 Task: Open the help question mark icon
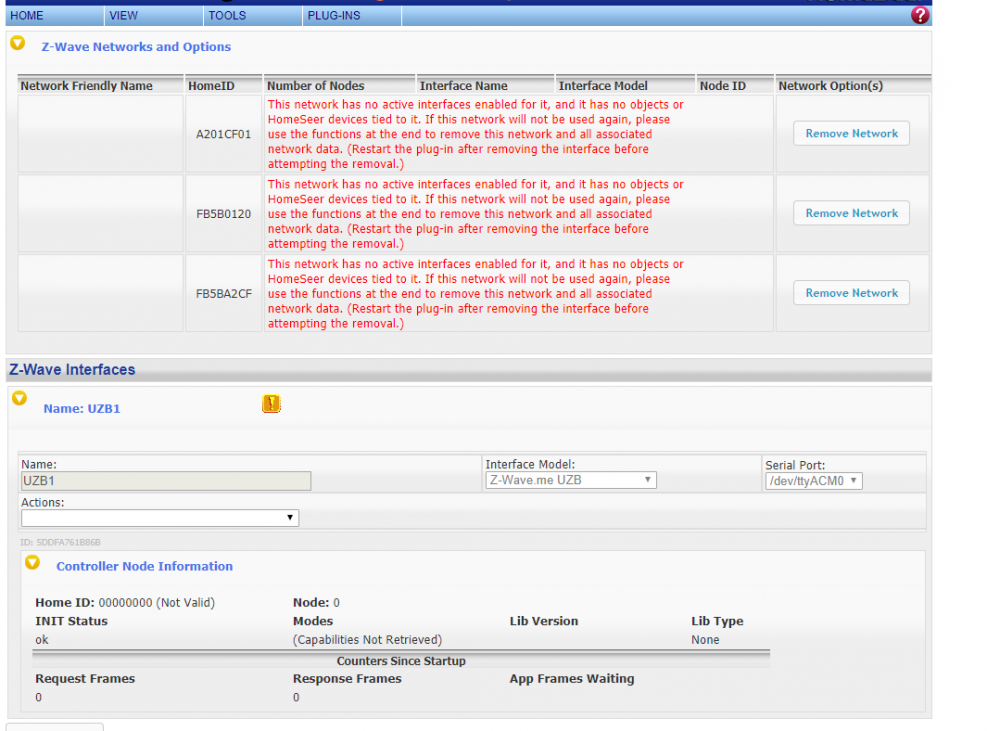coord(920,16)
